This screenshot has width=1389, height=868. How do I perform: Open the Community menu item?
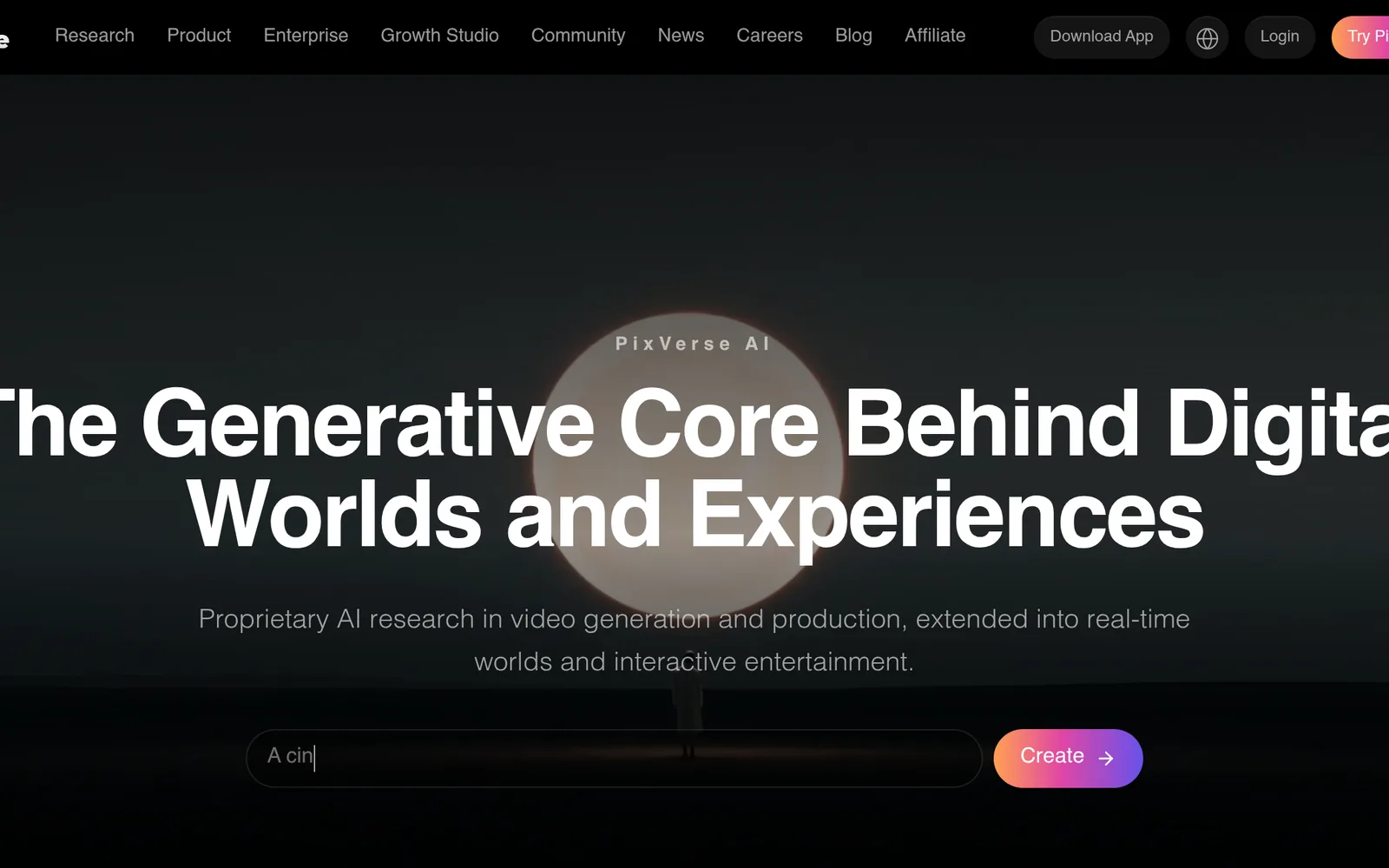coord(578,36)
